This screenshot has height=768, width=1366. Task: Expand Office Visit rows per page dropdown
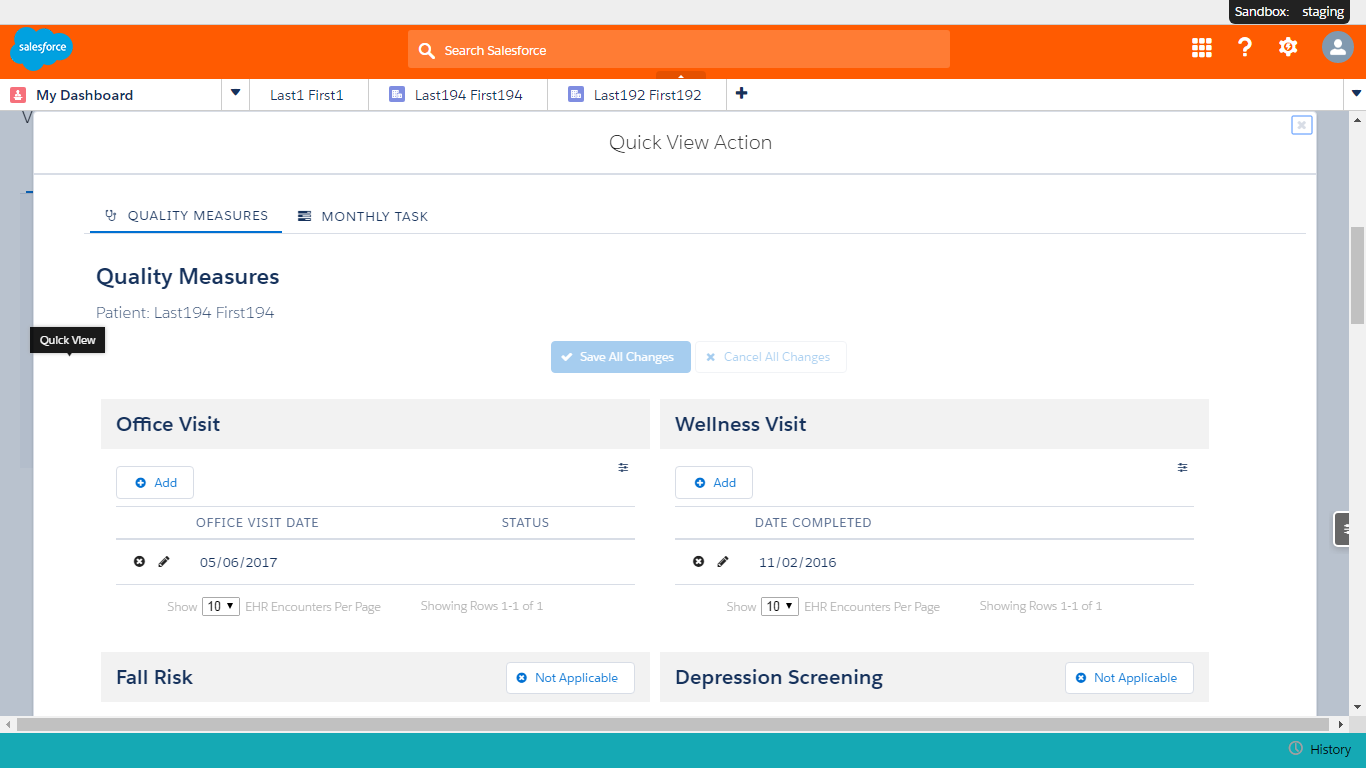tap(221, 606)
